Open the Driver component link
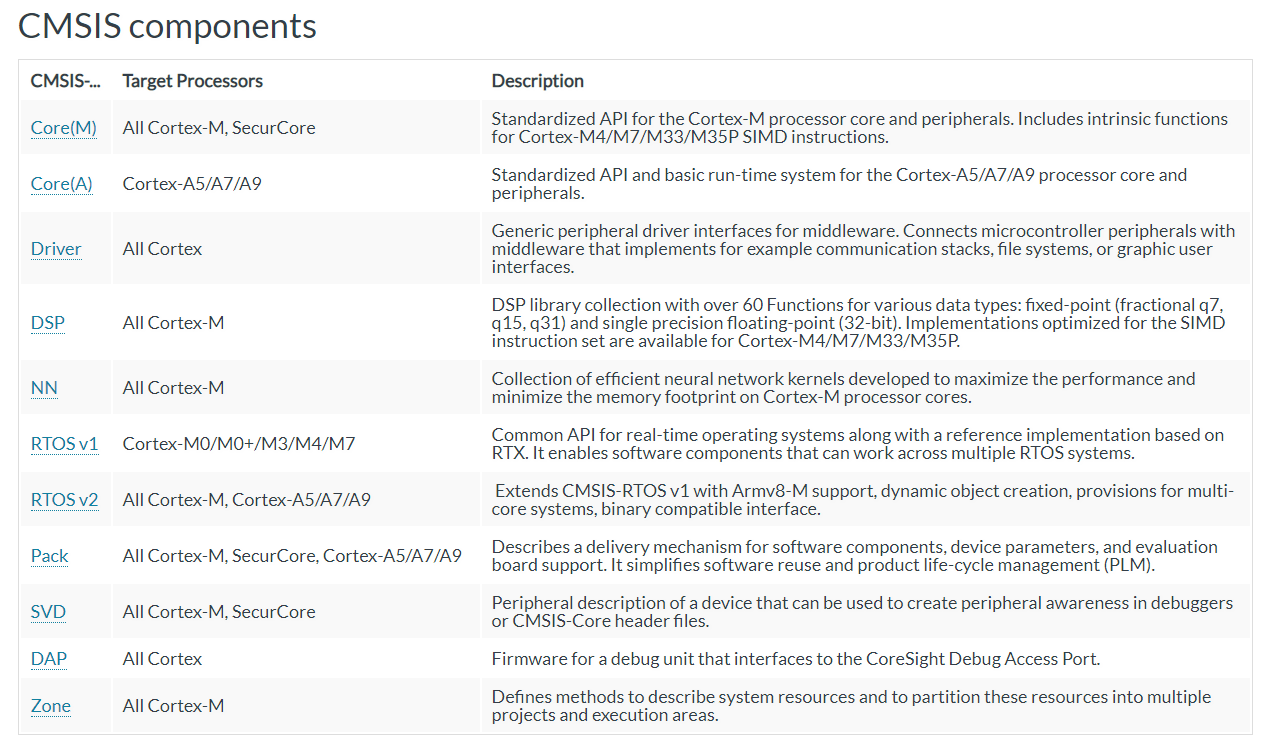The width and height of the screenshot is (1270, 749). click(x=55, y=248)
